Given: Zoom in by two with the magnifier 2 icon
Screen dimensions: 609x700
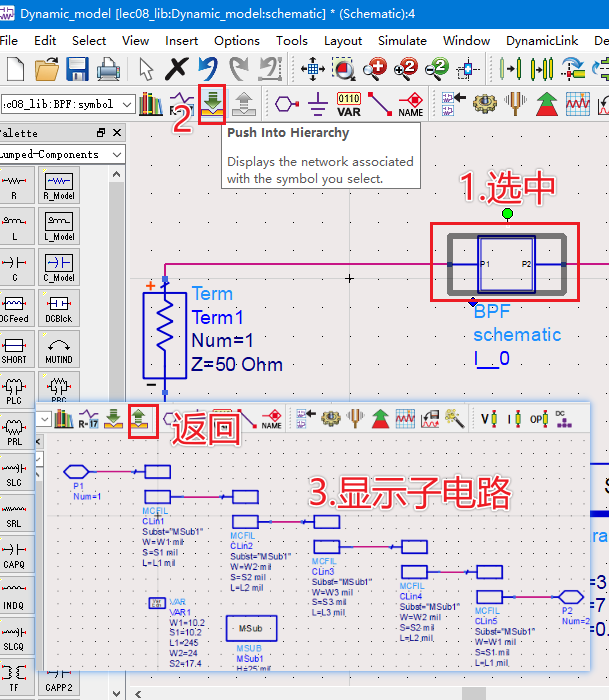Looking at the screenshot, I should (x=405, y=69).
